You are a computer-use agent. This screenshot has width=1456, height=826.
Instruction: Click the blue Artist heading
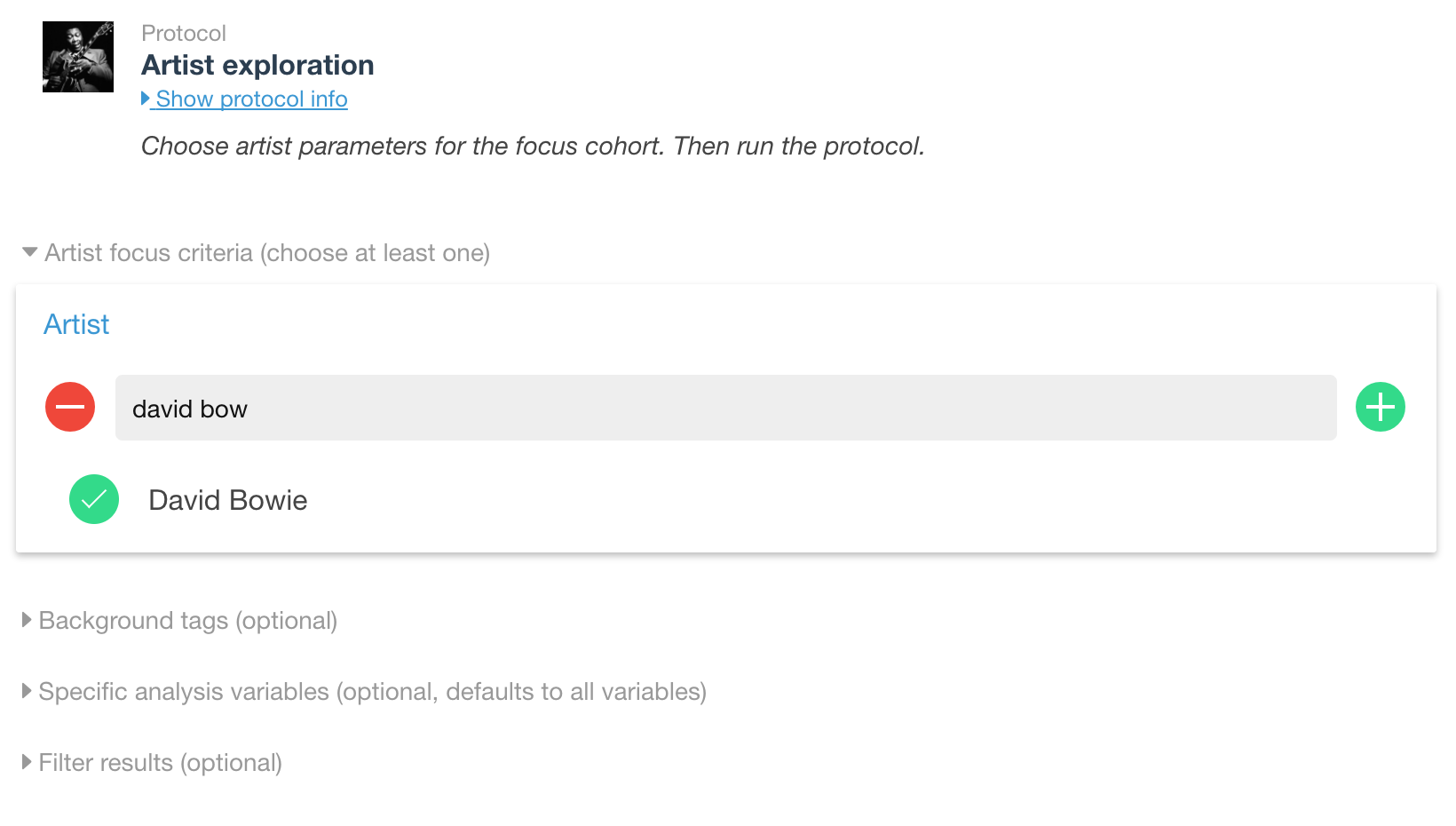click(x=76, y=324)
